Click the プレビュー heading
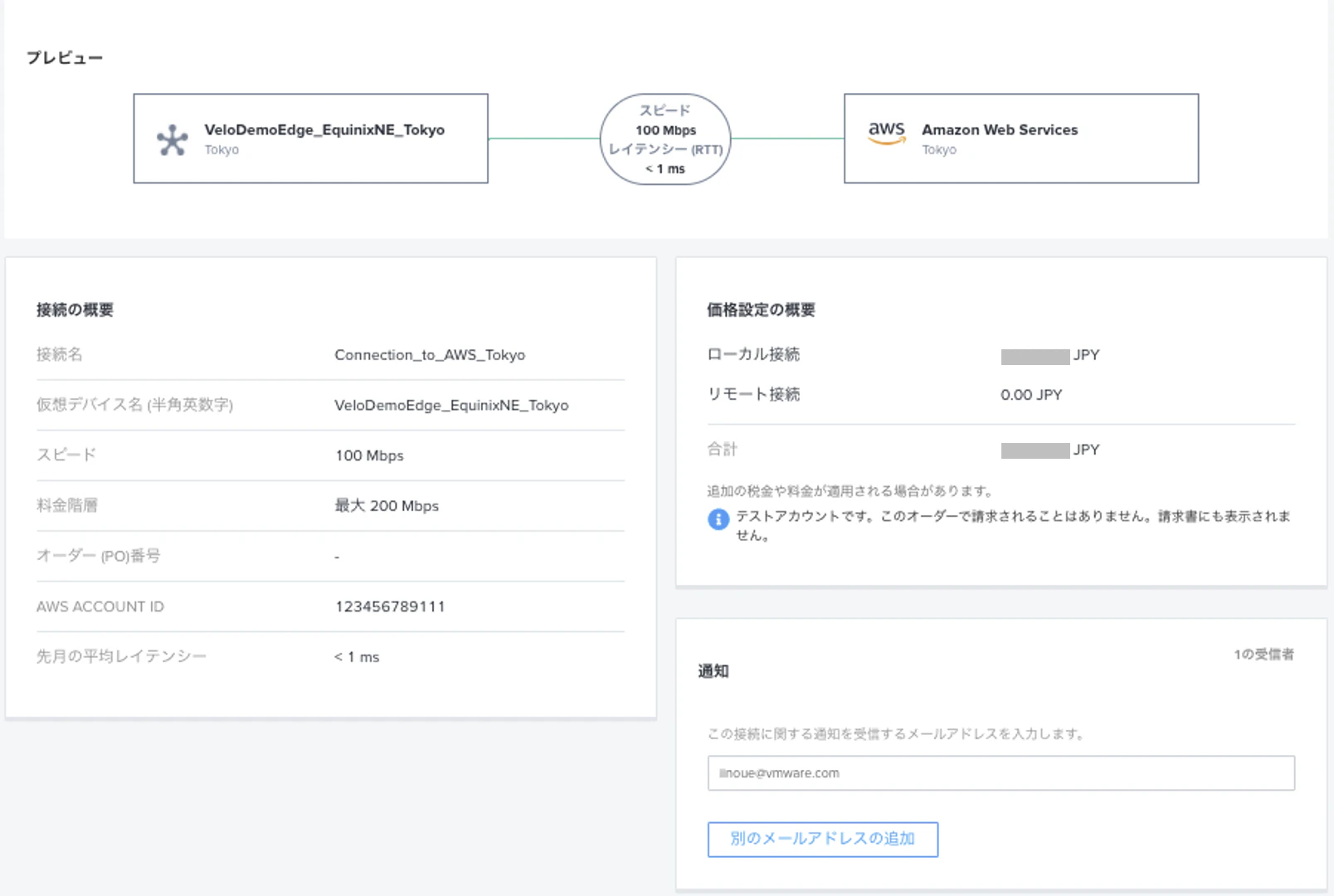Screen dimensions: 1334x896 pyautogui.click(x=65, y=58)
